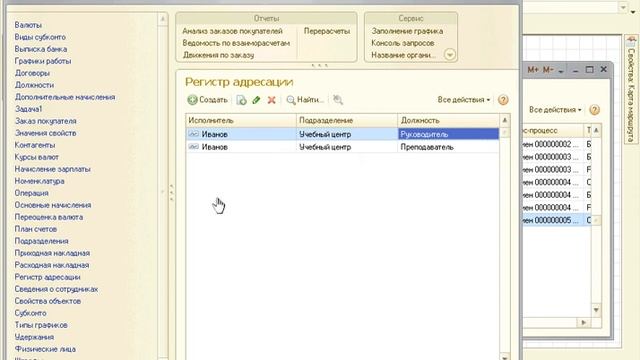Open Валюты in navigation panel
The height and width of the screenshot is (360, 640).
pyautogui.click(x=28, y=25)
